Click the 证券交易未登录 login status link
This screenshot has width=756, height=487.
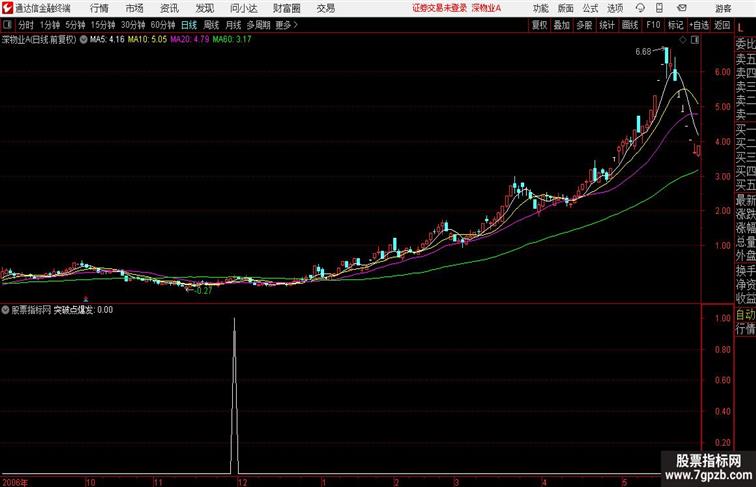(x=439, y=8)
